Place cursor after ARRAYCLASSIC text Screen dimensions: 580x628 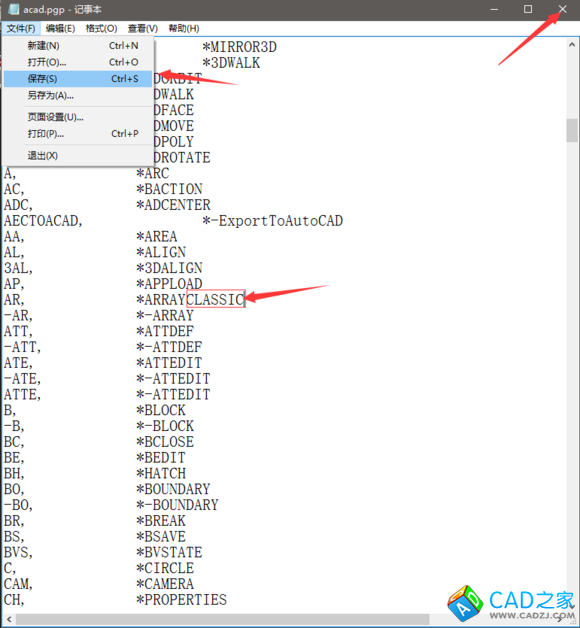[245, 300]
